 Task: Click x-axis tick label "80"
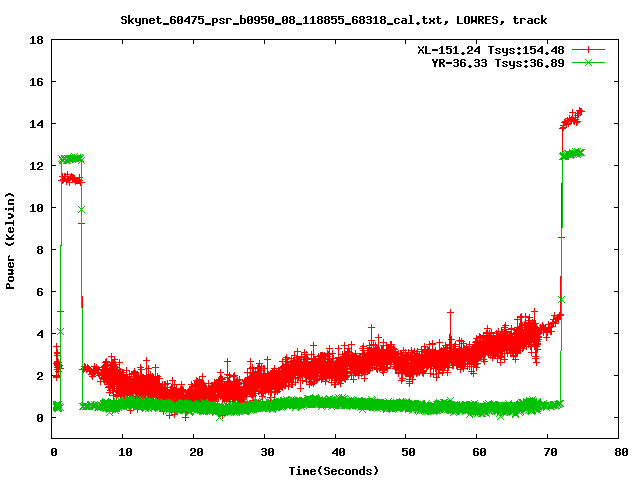coord(621,452)
